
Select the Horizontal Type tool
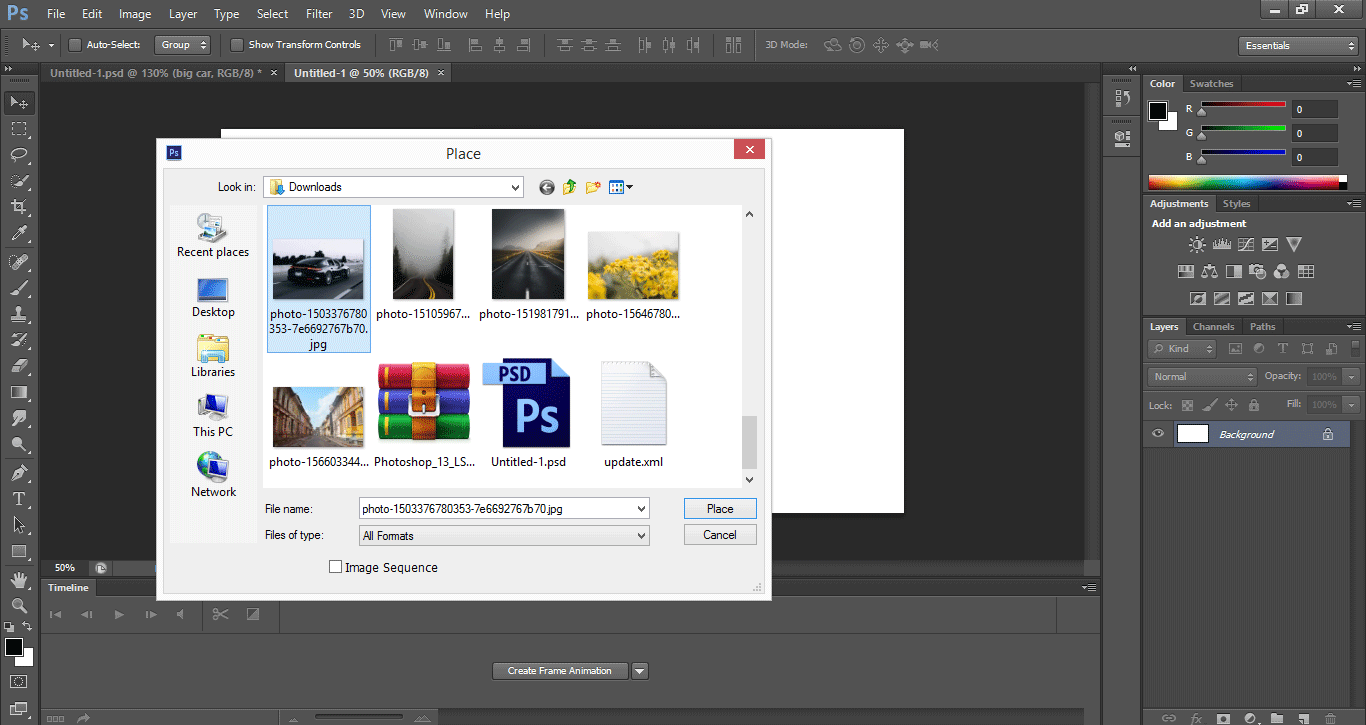18,498
